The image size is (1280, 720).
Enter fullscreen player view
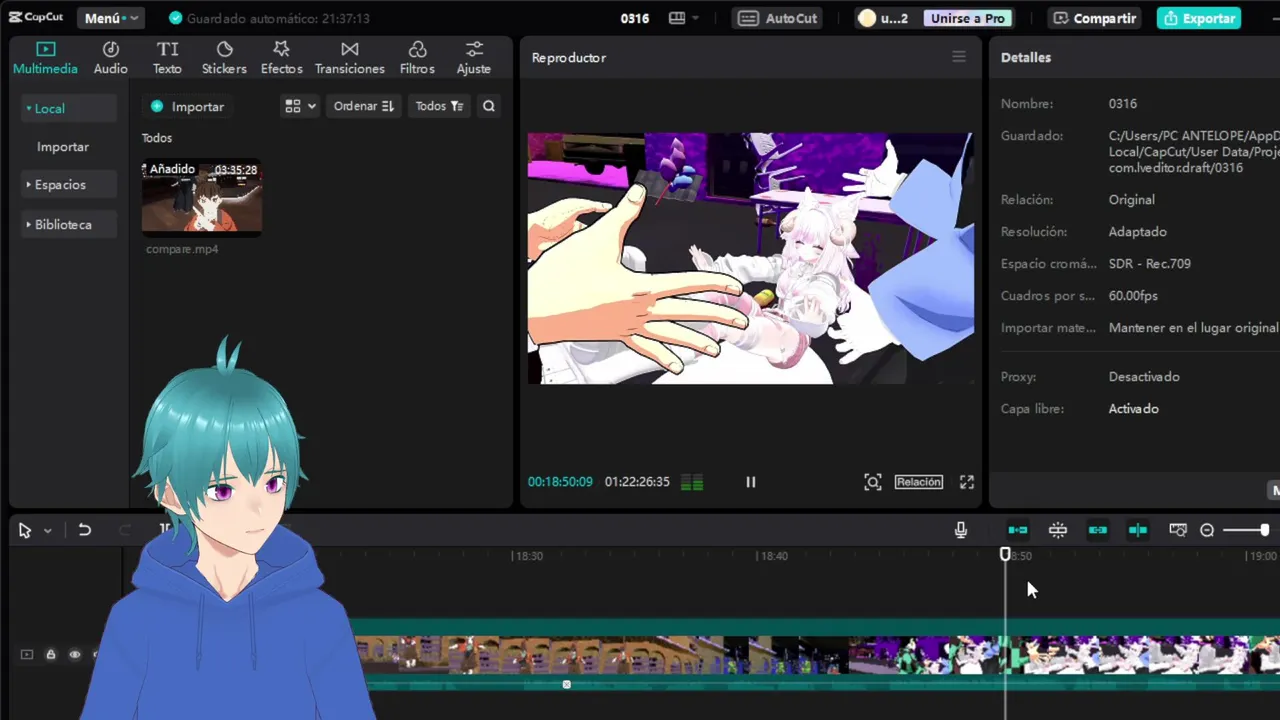[x=967, y=482]
